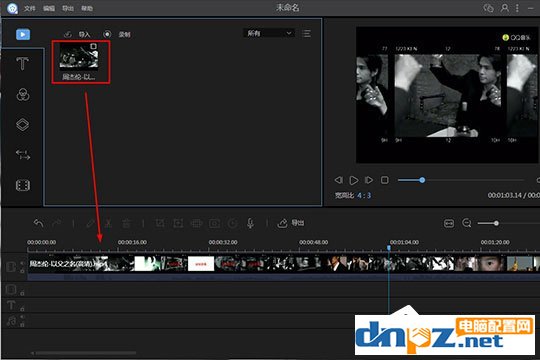Mute the music track speaker icon
This screenshot has width=540, height=360.
[x=22, y=317]
